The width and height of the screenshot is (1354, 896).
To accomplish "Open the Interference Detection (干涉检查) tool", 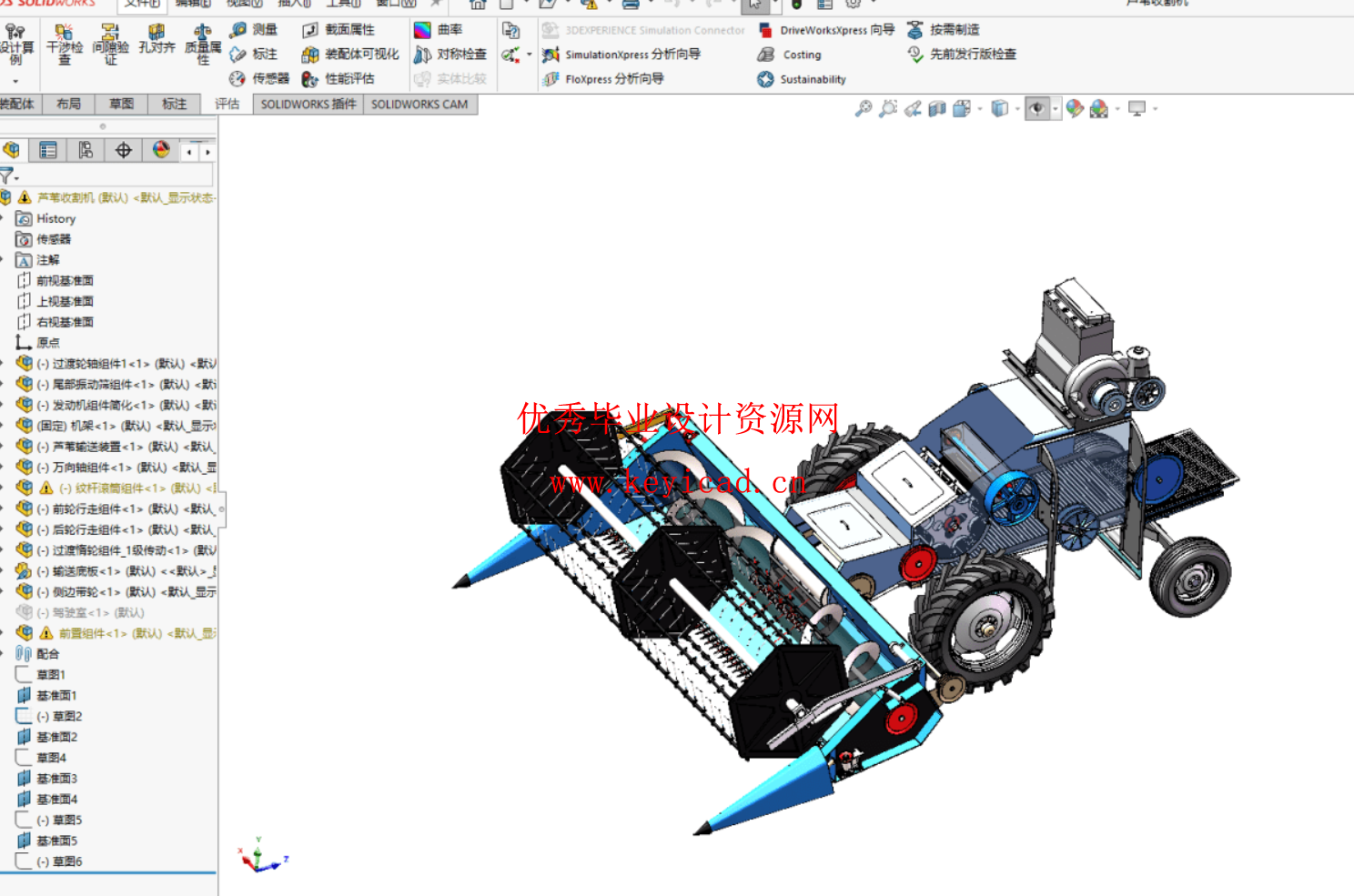I will click(x=64, y=44).
